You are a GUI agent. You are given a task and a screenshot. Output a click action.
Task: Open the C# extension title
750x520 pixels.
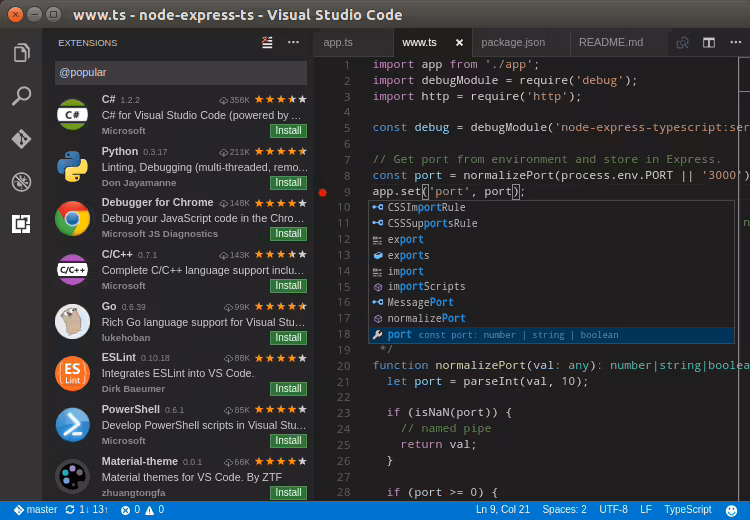[x=109, y=100]
